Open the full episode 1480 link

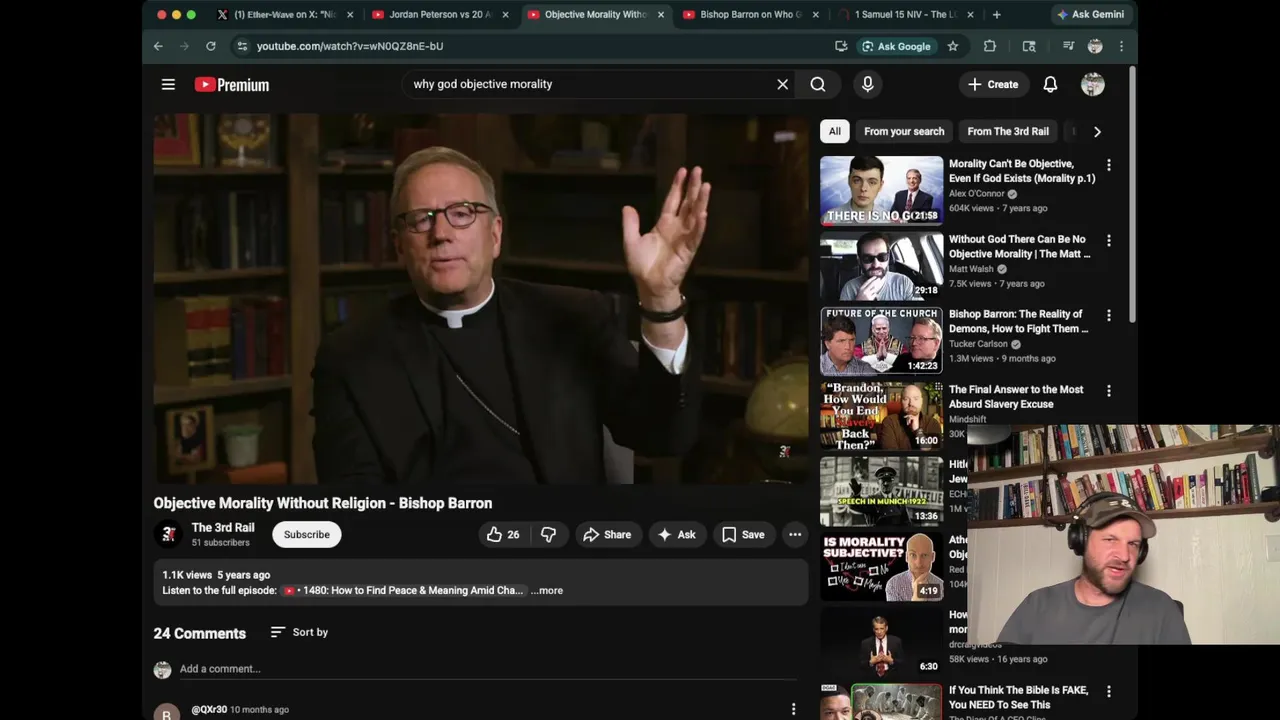pyautogui.click(x=403, y=590)
